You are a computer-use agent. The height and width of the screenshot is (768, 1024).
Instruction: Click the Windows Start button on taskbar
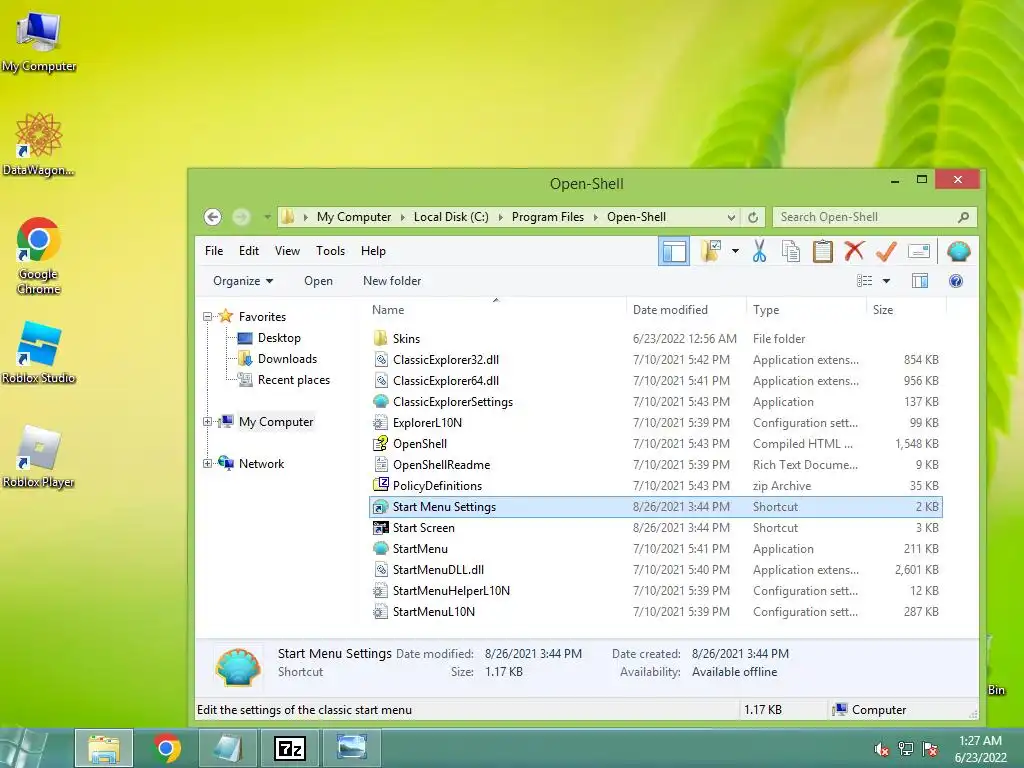(x=25, y=748)
